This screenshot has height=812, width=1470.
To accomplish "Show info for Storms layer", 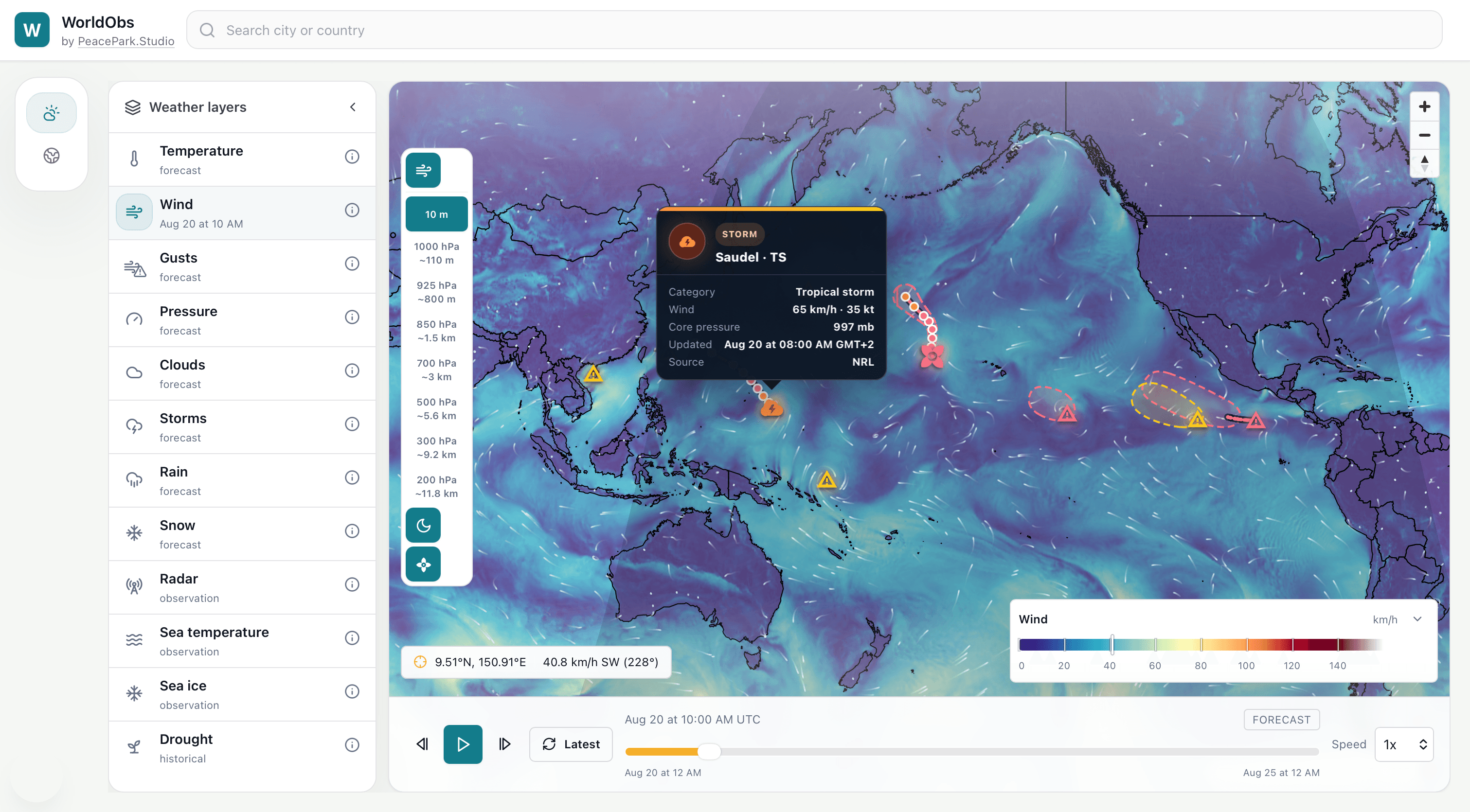I will 352,424.
